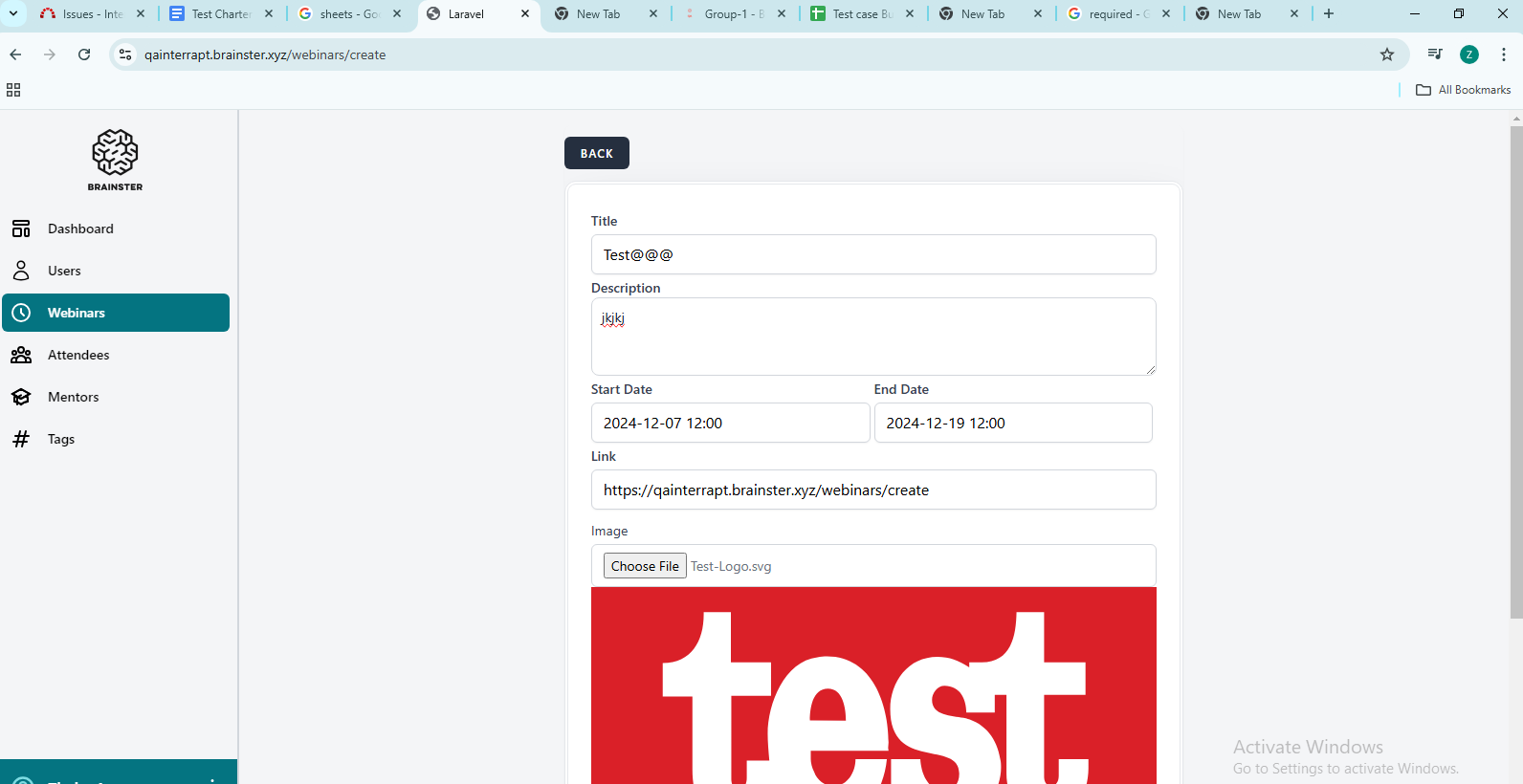Open Chrome's three-dot menu
Viewport: 1523px width, 784px height.
point(1503,54)
